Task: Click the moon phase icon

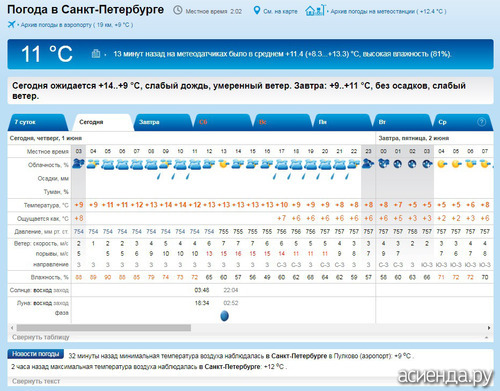Action: tap(225, 316)
